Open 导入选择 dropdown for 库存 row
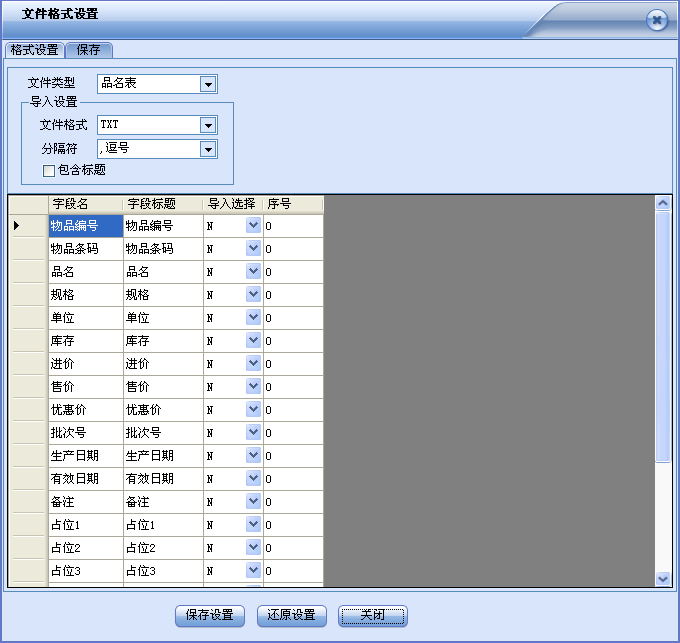This screenshot has width=680, height=643. pos(253,340)
